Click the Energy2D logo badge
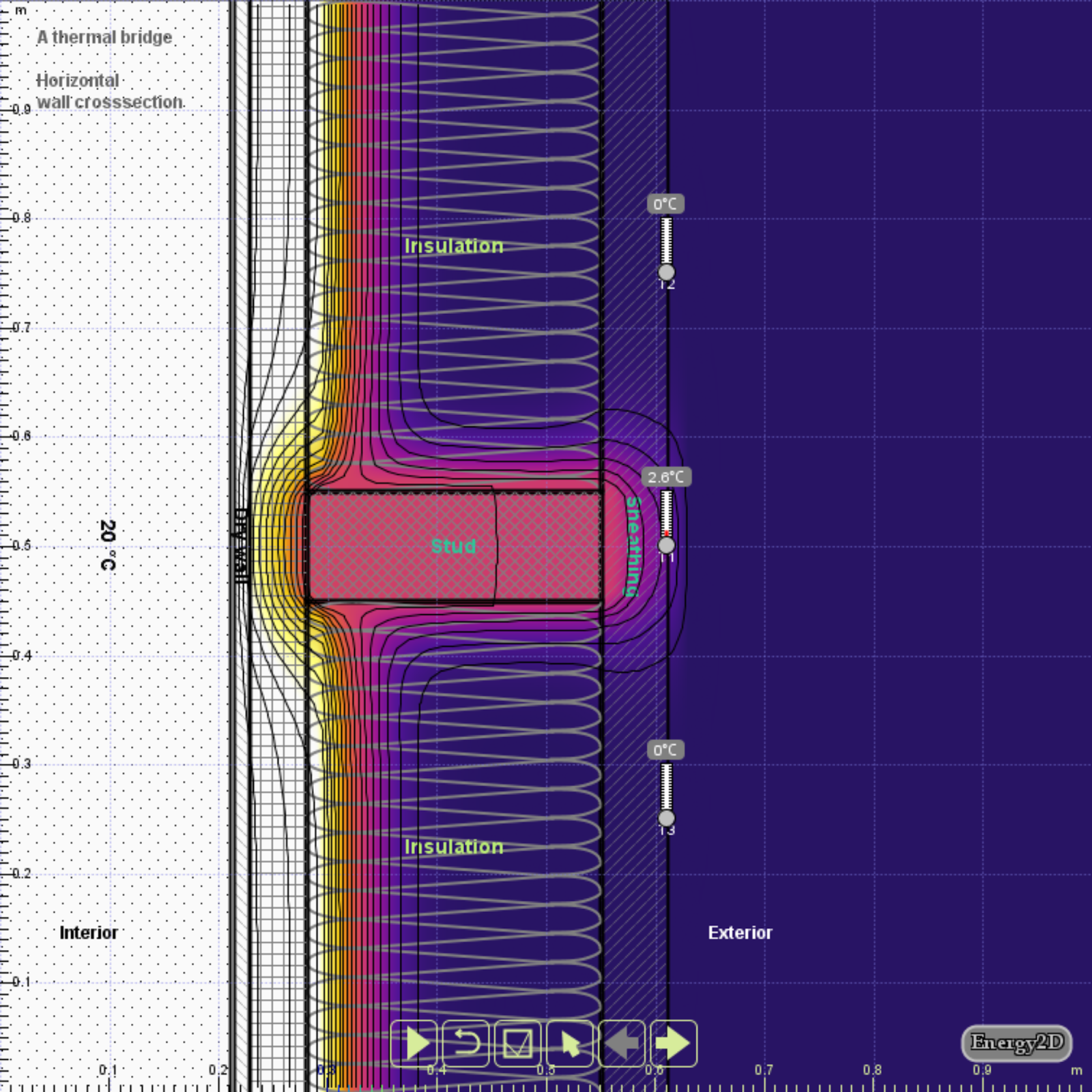The width and height of the screenshot is (1092, 1092). [x=1017, y=1042]
